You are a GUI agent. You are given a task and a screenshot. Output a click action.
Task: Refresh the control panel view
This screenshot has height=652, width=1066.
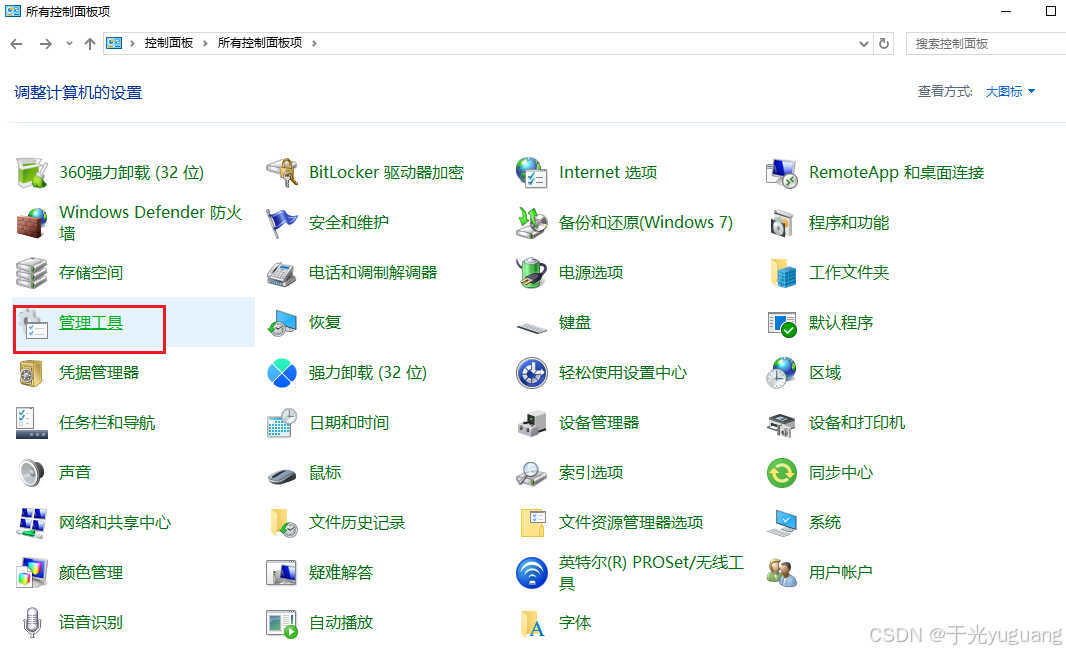[x=884, y=44]
